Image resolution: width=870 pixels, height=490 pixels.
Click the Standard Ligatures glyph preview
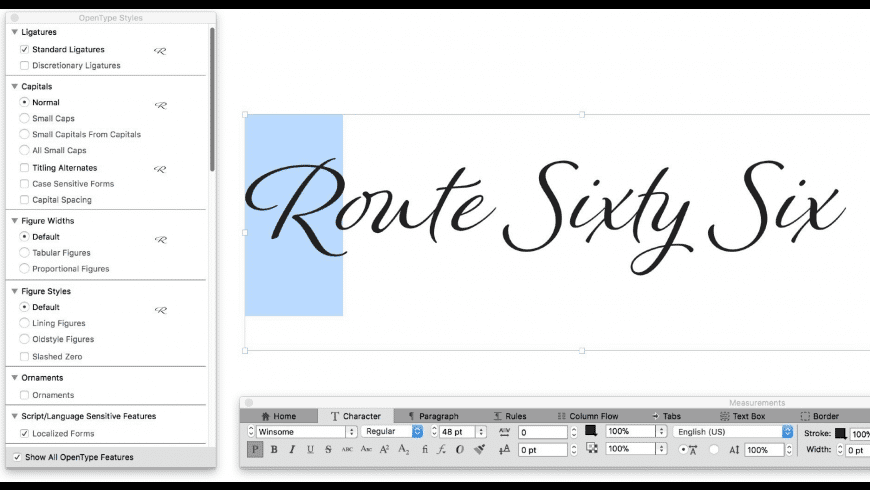pos(160,50)
